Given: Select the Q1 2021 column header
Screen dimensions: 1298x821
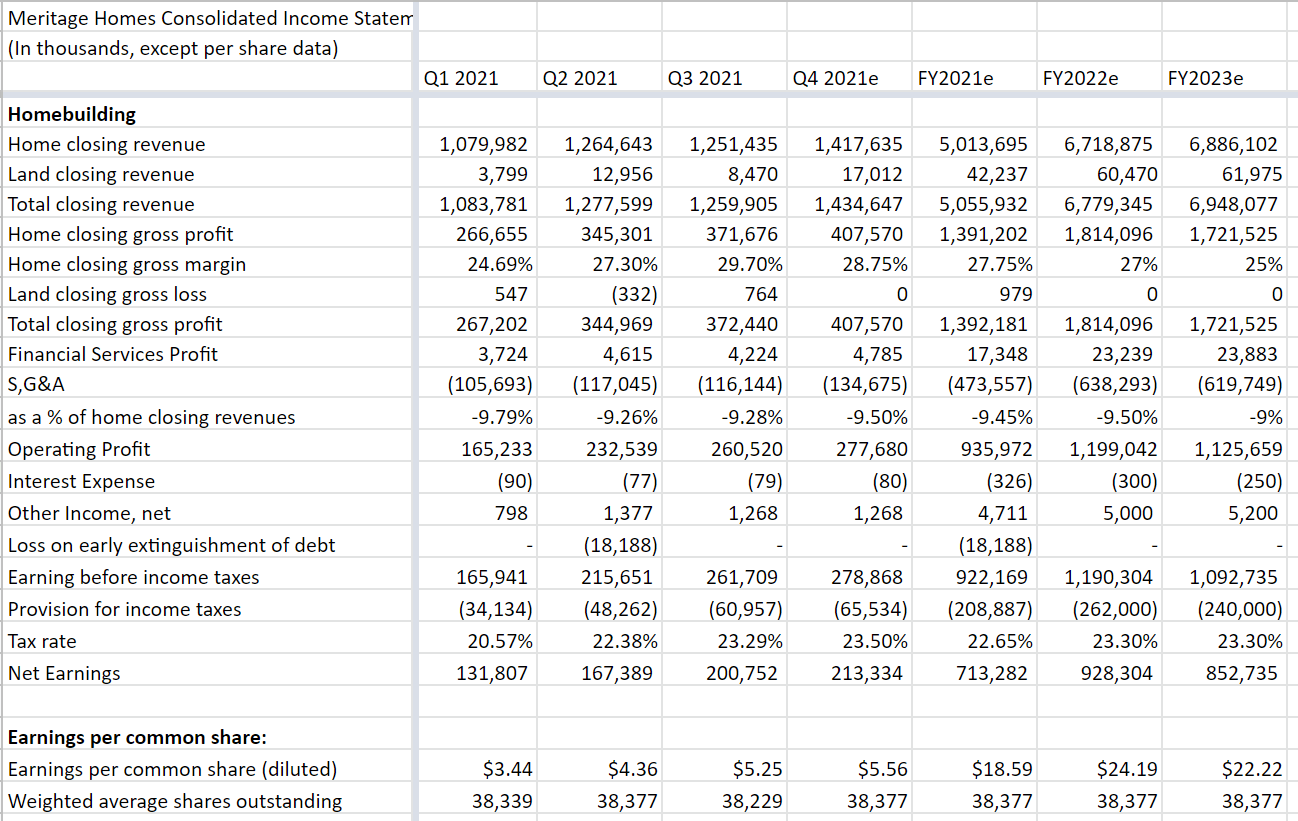Looking at the screenshot, I should [x=461, y=78].
